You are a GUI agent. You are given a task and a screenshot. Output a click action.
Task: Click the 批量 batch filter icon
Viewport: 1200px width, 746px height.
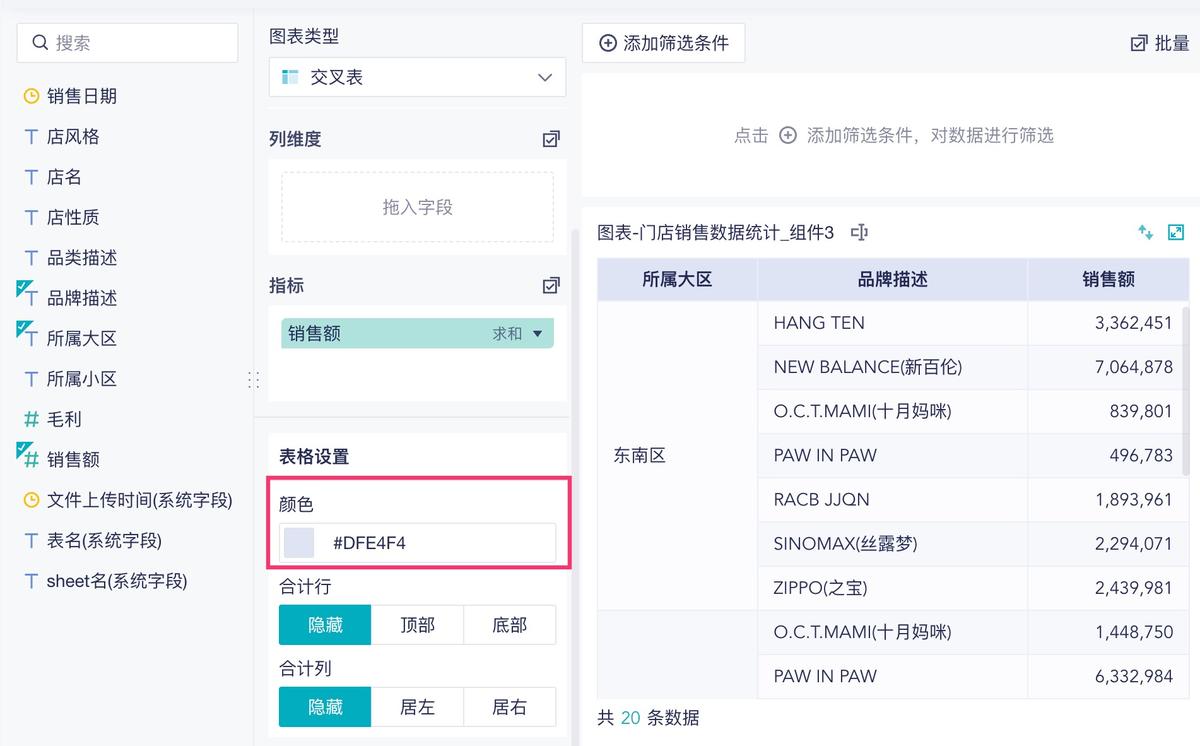pos(1138,43)
